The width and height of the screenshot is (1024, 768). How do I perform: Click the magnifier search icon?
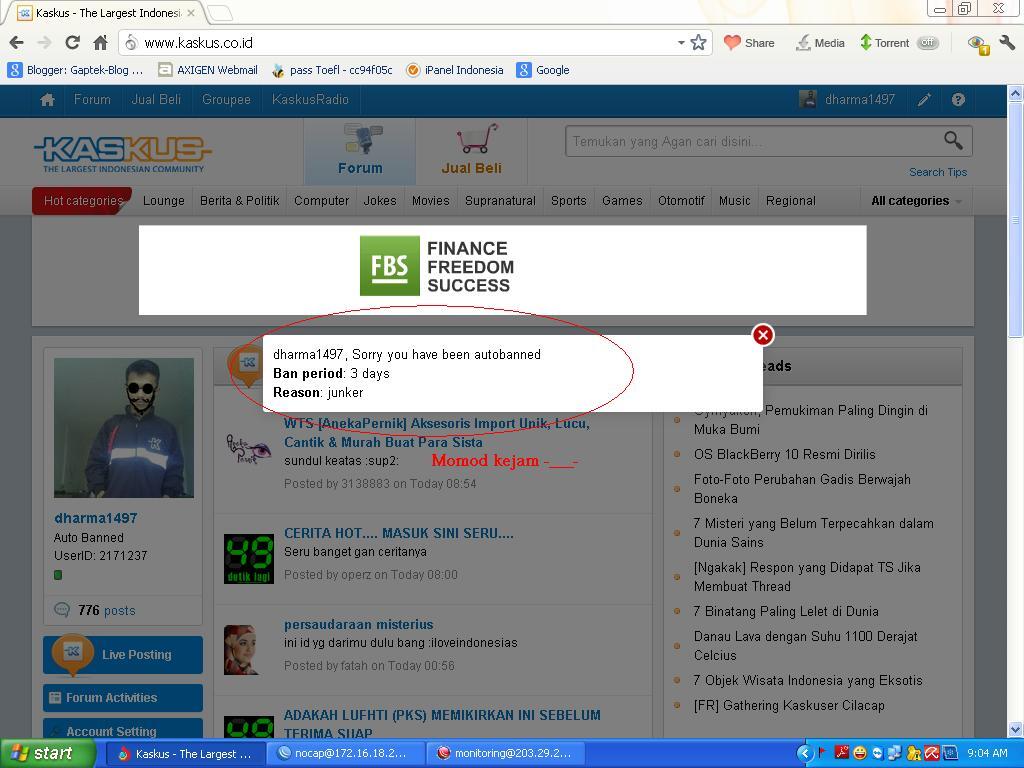point(953,140)
